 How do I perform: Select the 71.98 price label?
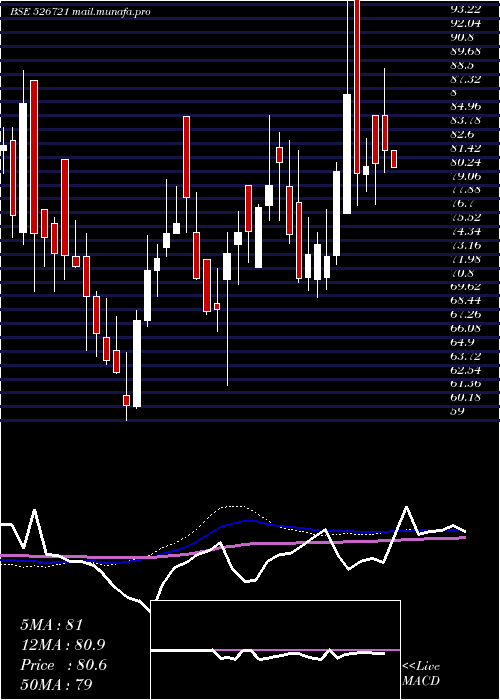pos(466,259)
